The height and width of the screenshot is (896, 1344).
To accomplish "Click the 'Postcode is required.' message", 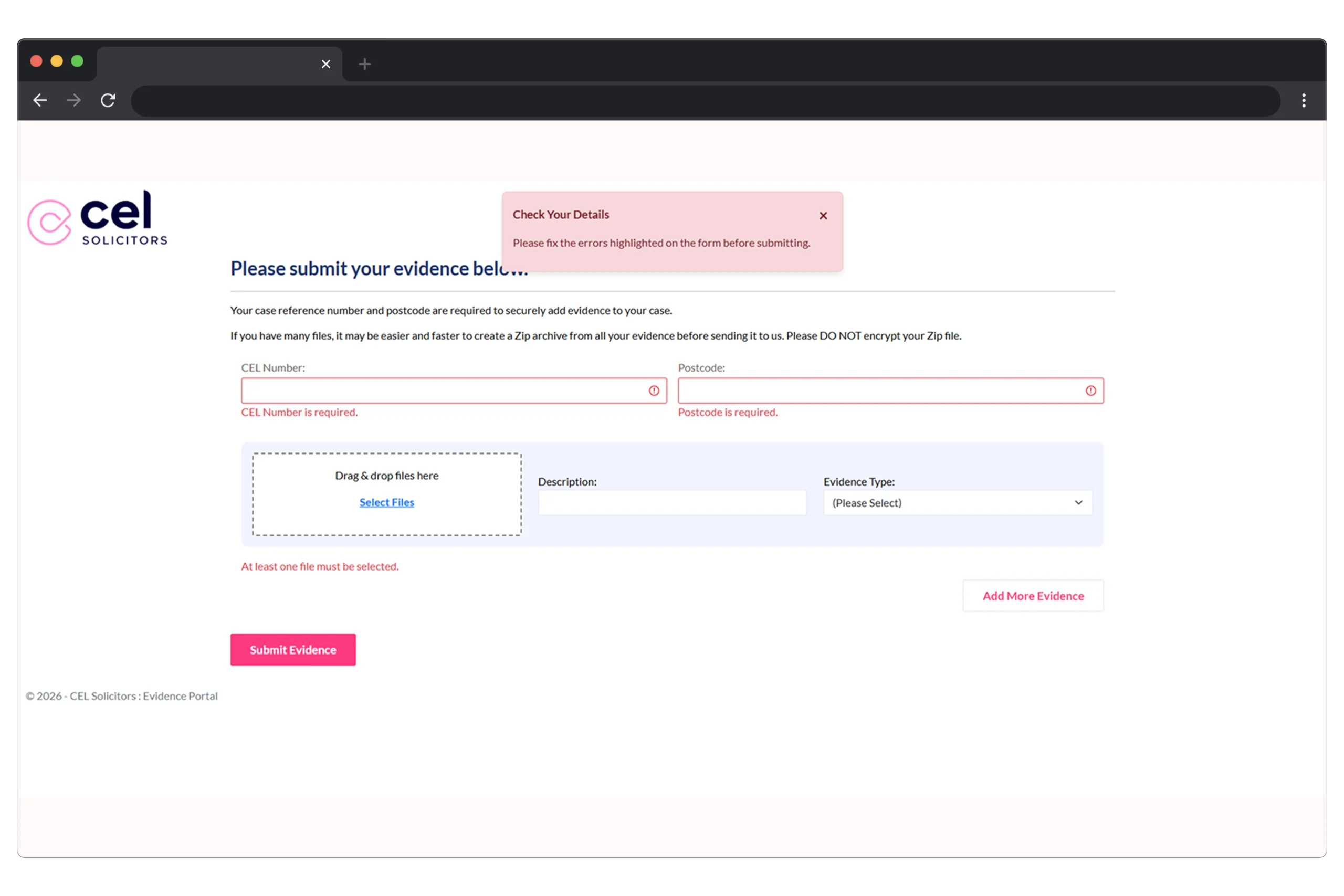I will pyautogui.click(x=728, y=412).
